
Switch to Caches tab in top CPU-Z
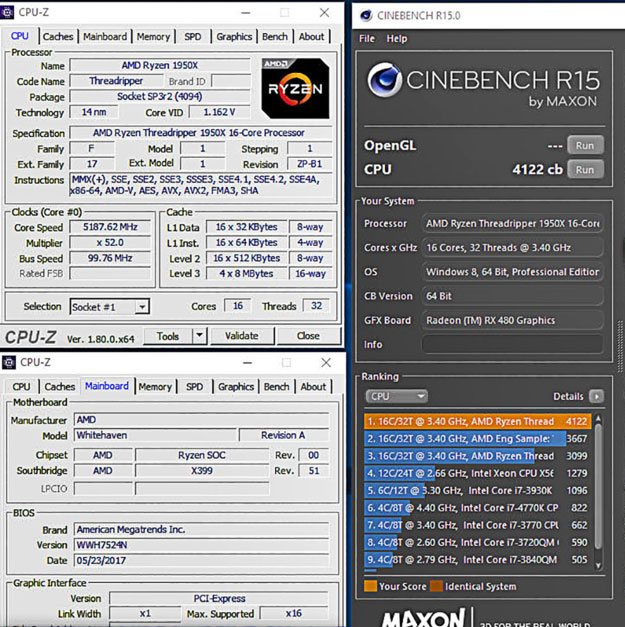coord(58,36)
